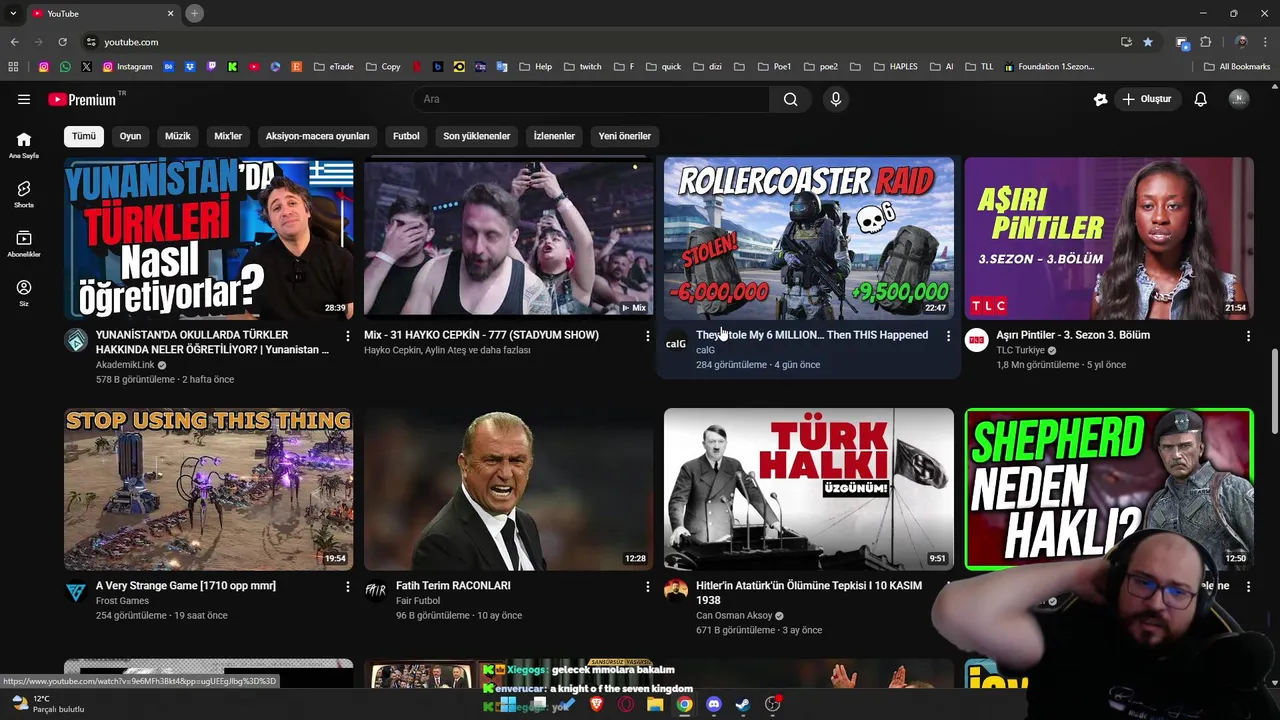Select the Oyun filter chip

(x=131, y=136)
